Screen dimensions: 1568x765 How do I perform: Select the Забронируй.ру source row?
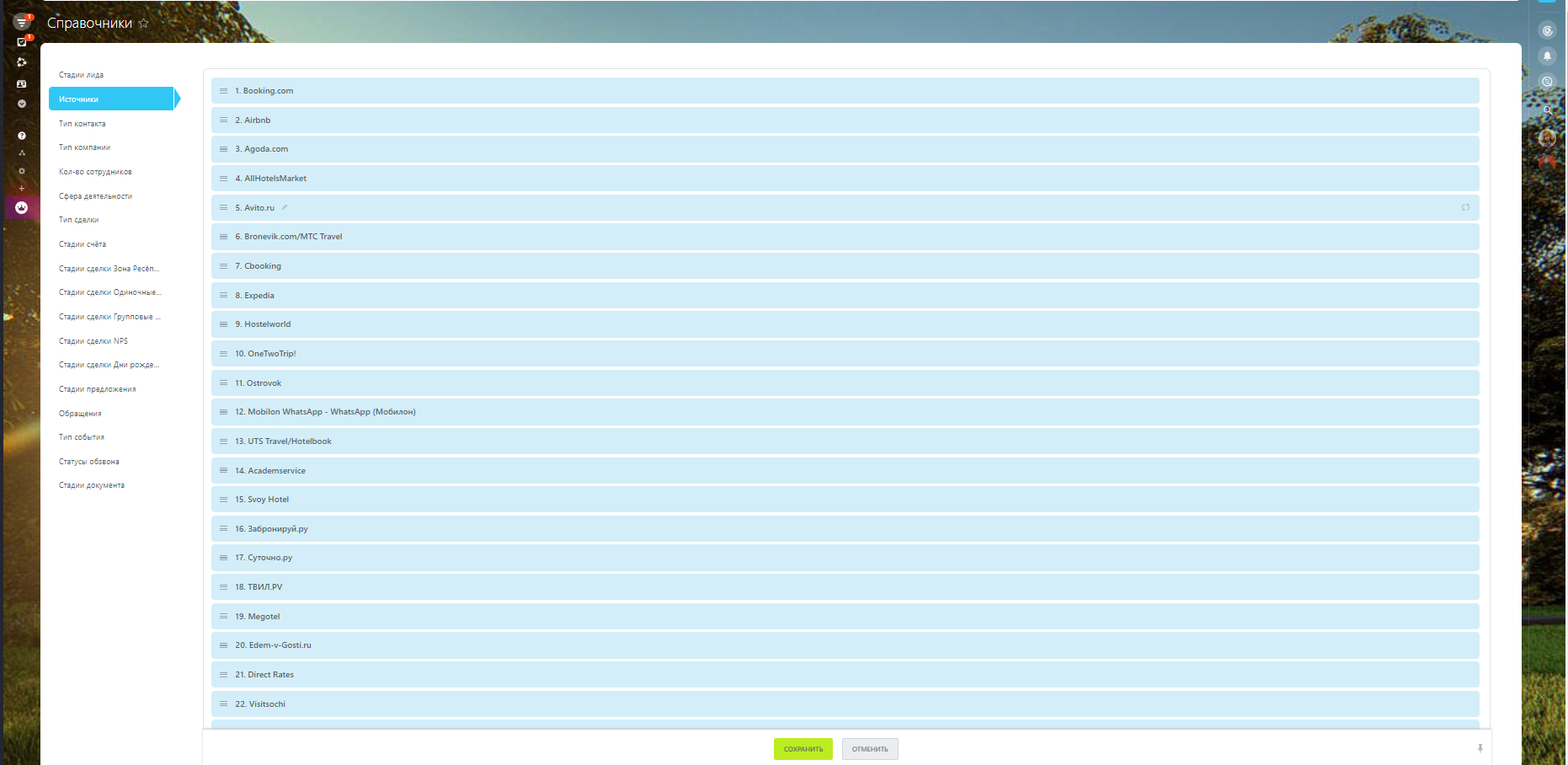tap(845, 529)
